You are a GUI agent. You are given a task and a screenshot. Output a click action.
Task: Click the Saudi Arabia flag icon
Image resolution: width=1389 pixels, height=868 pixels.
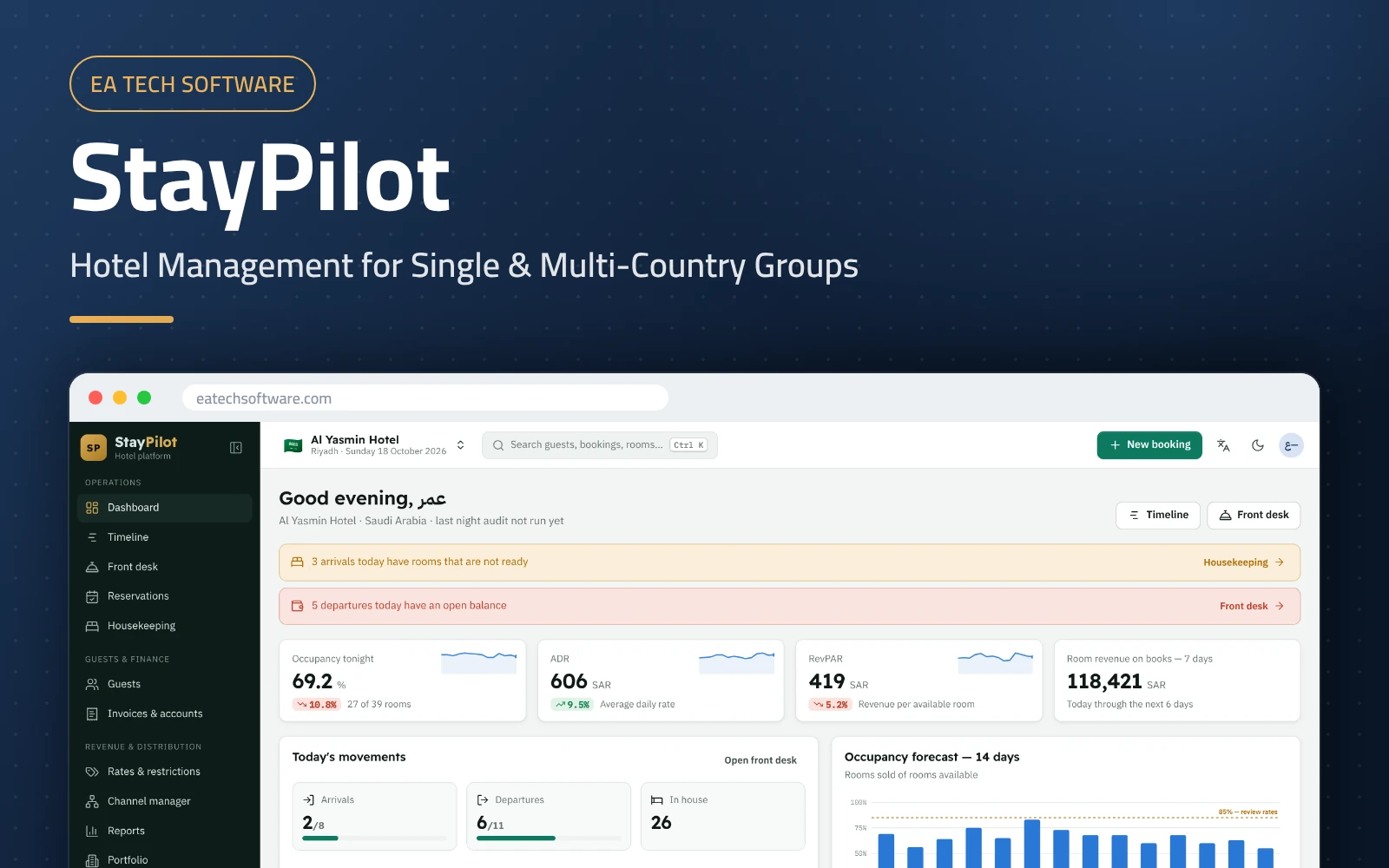click(x=293, y=445)
